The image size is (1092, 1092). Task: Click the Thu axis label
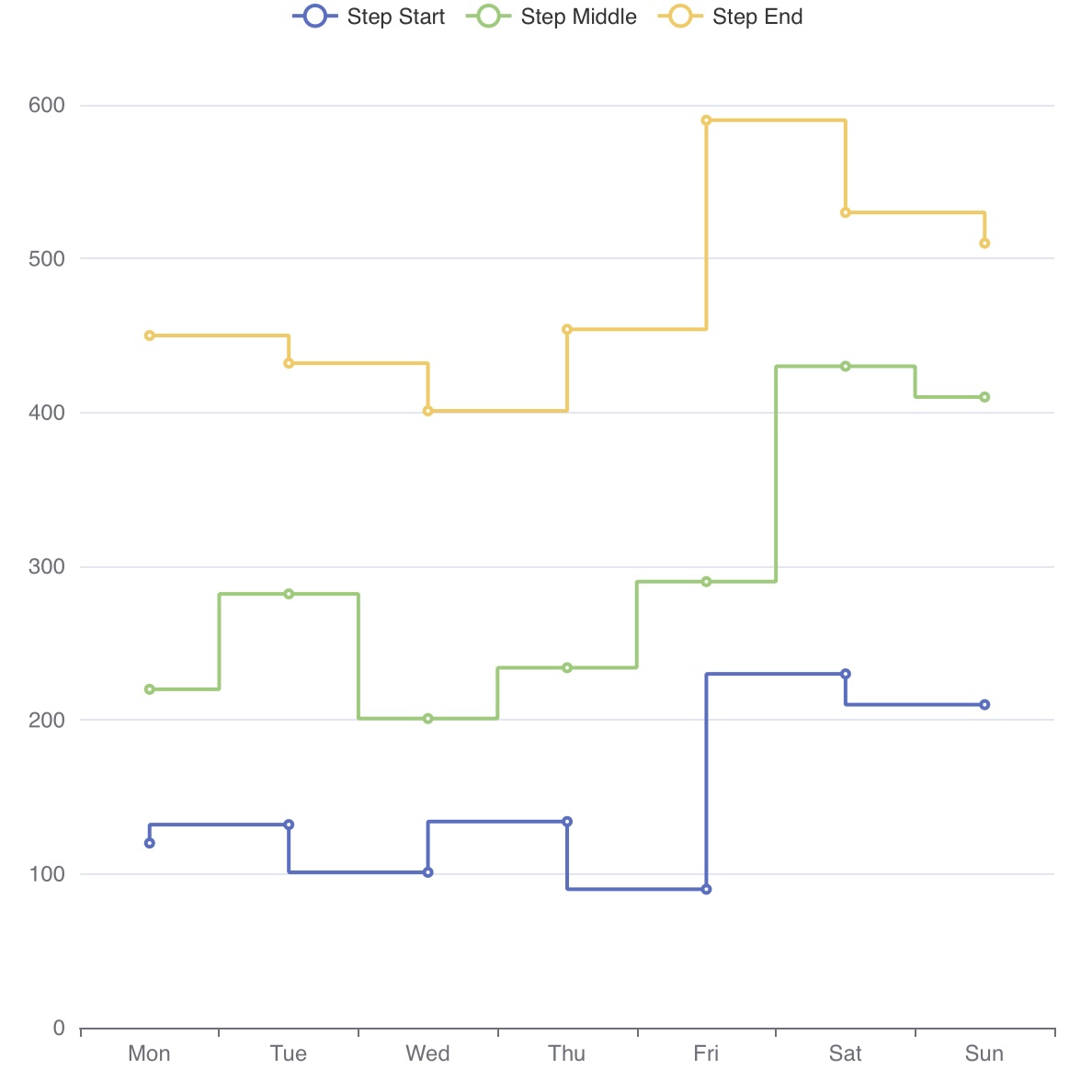(567, 1053)
